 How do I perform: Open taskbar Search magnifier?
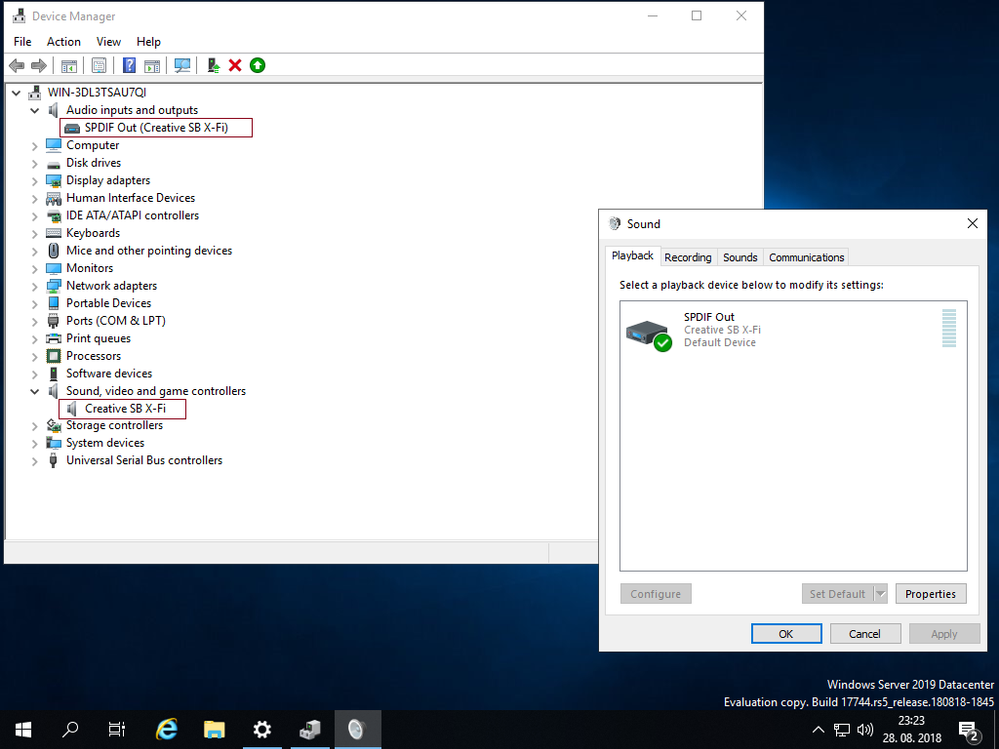coord(70,729)
